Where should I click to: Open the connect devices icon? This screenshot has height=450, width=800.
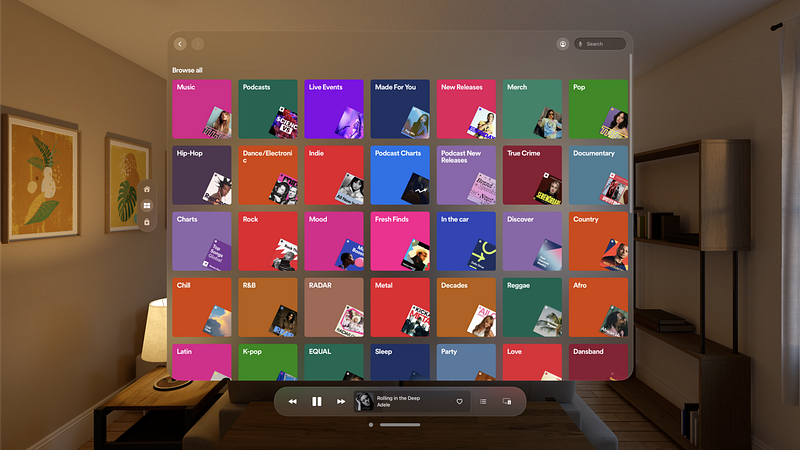point(507,402)
